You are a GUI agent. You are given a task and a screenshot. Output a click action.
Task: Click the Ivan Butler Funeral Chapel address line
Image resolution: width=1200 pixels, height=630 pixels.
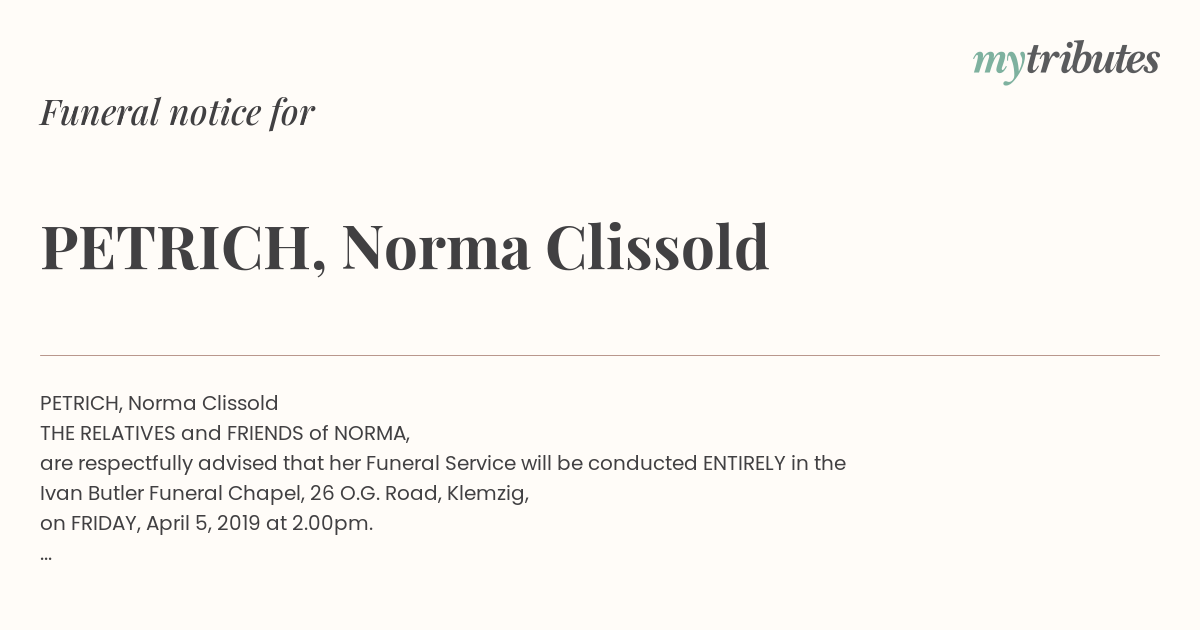(x=284, y=493)
